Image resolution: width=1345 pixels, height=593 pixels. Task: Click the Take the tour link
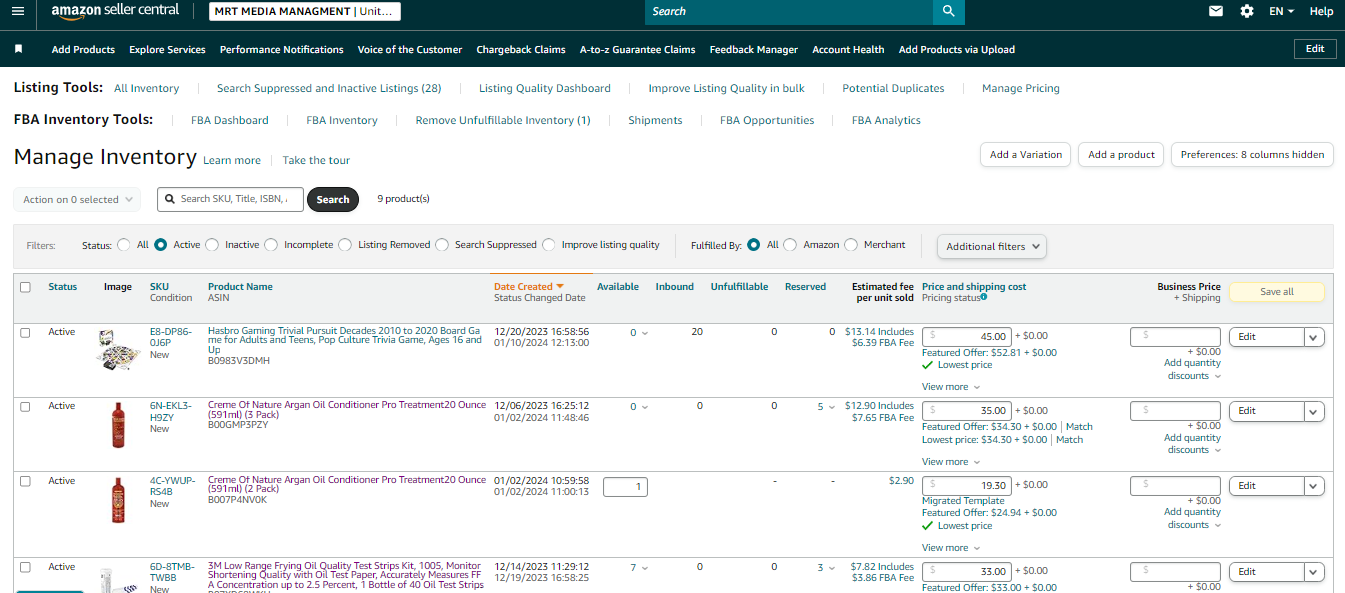coord(316,160)
